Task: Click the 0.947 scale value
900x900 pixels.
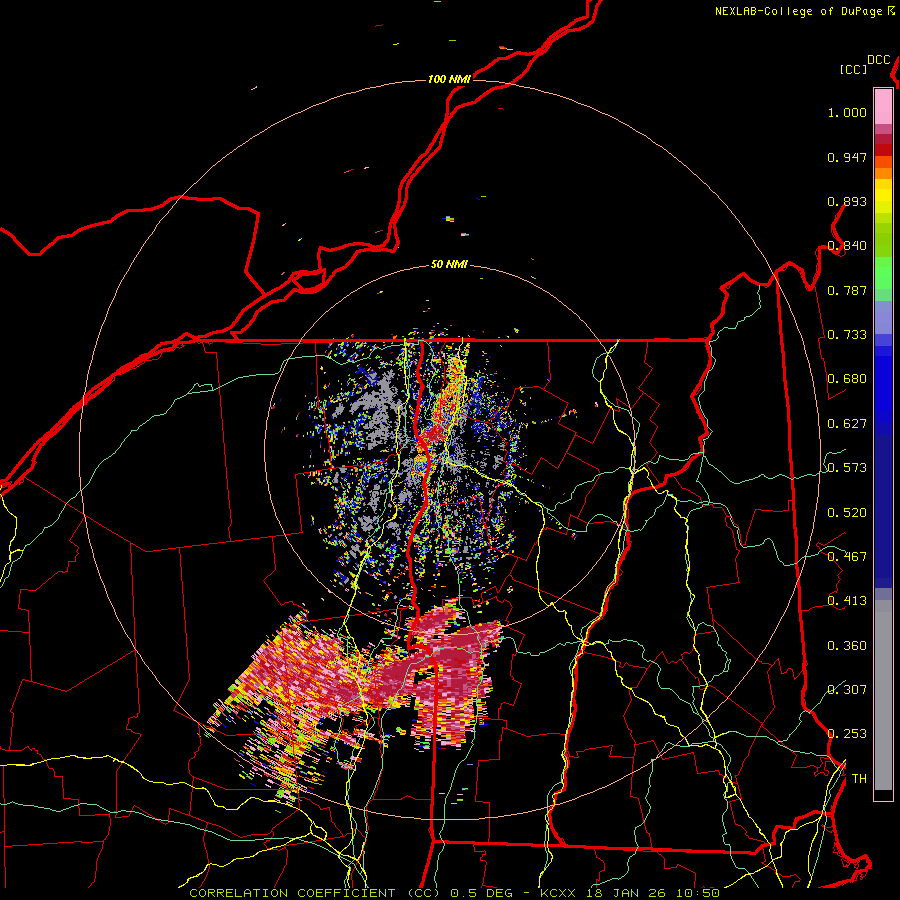Action: coord(847,157)
